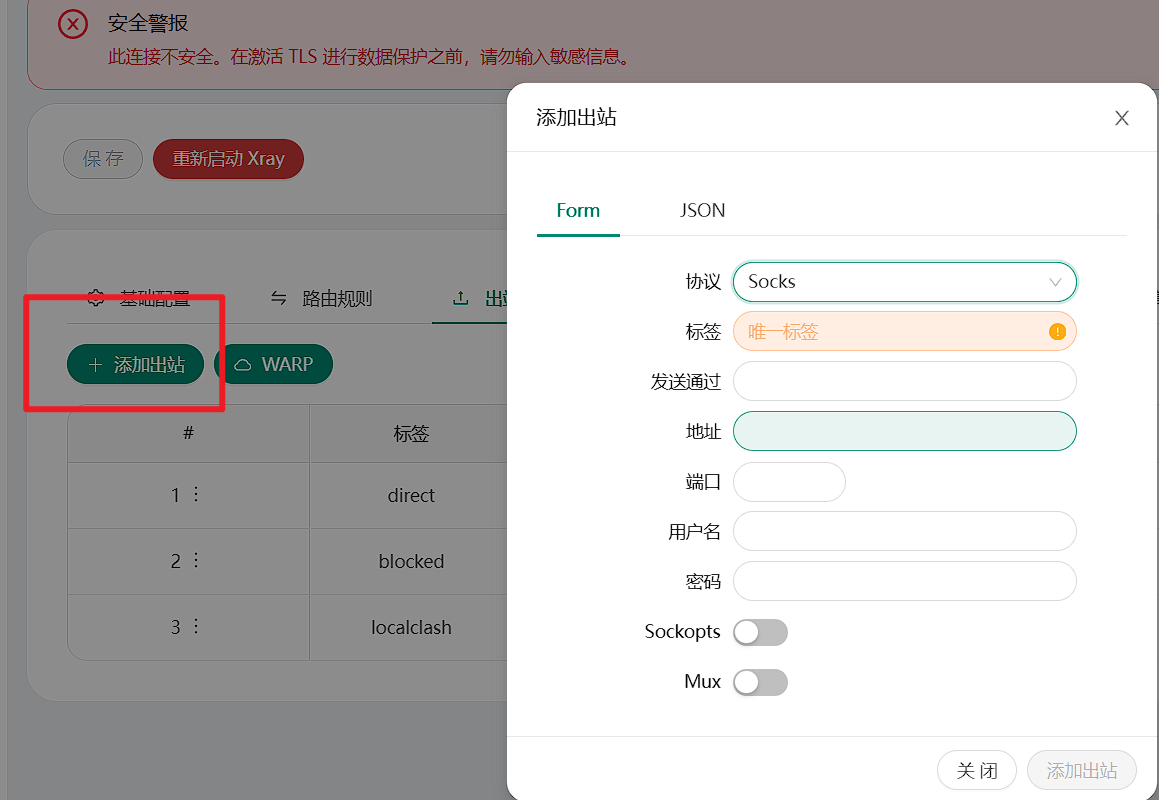
Task: Enable the Sockopts switch
Action: click(760, 632)
